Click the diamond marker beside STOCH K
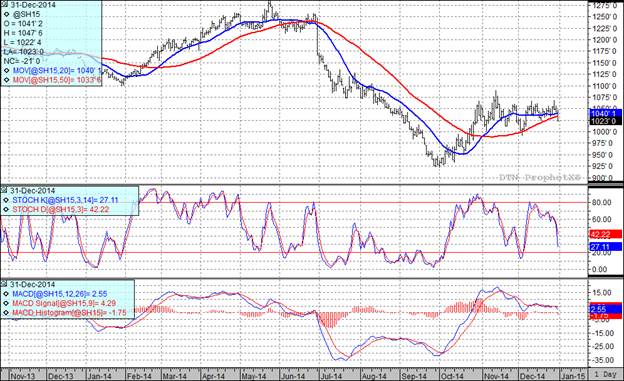Screen dimensions: 624x381 [x=6, y=200]
